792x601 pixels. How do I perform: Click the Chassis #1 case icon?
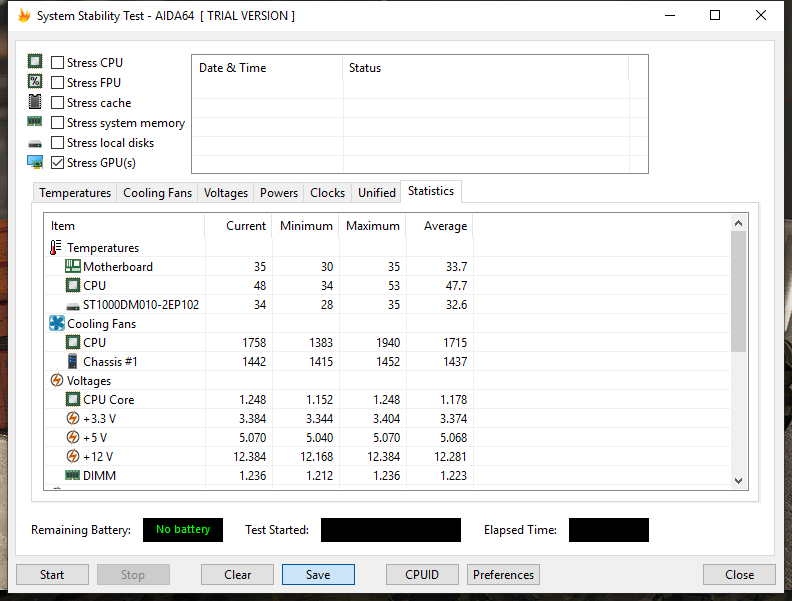click(x=73, y=361)
